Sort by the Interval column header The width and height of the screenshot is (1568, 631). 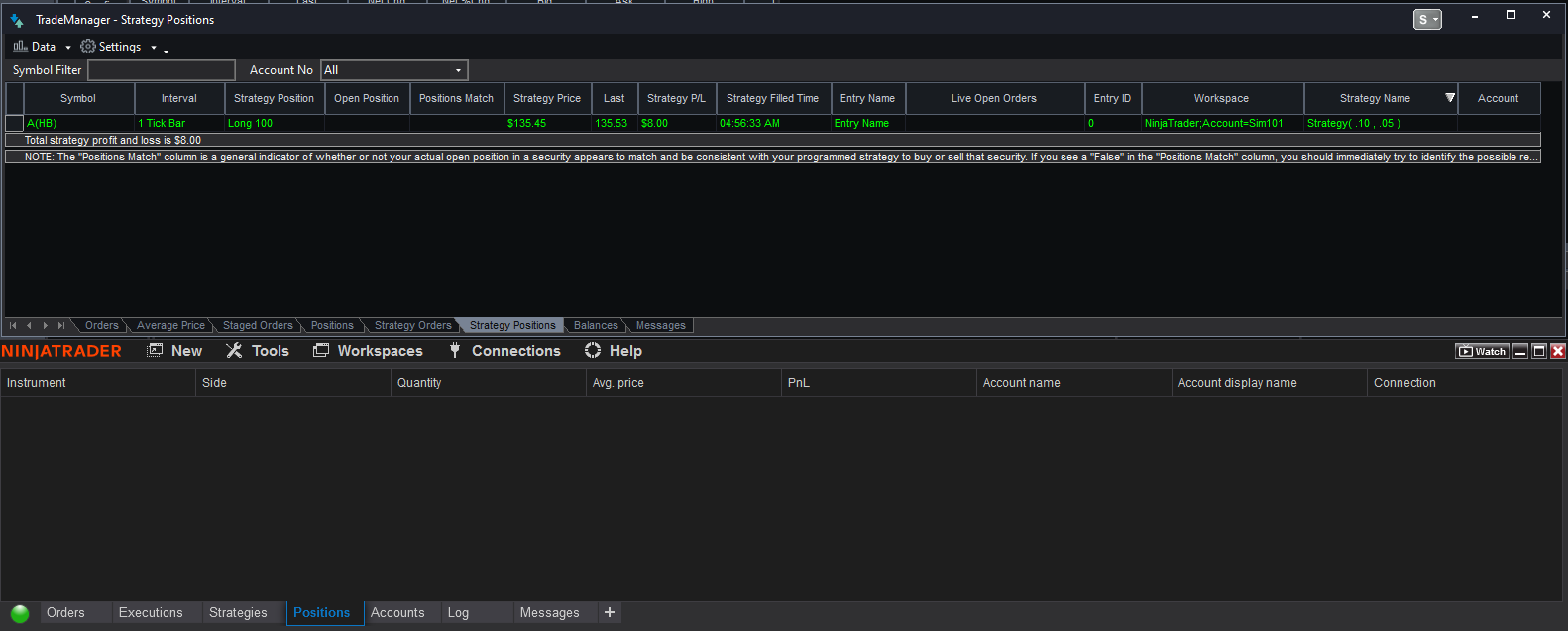click(x=179, y=98)
